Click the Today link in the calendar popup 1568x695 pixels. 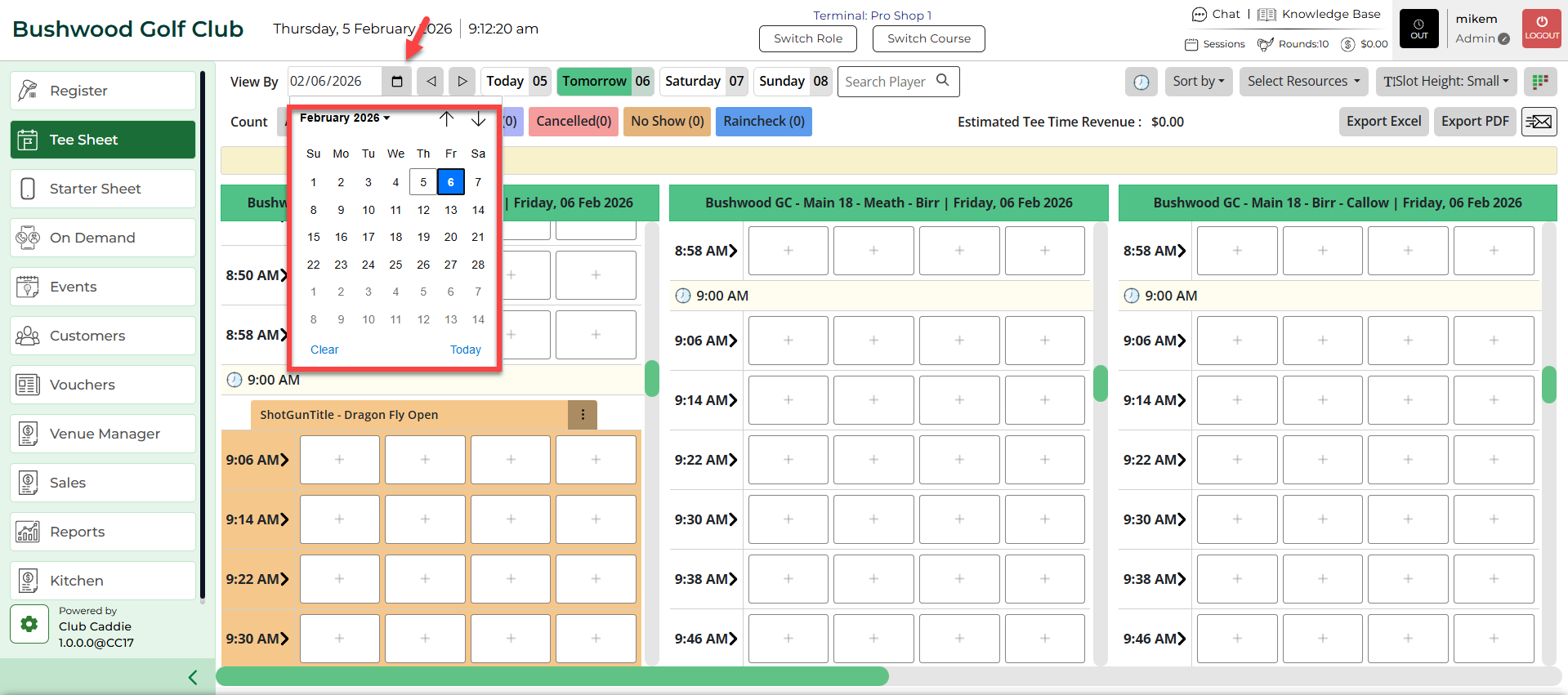click(x=465, y=350)
